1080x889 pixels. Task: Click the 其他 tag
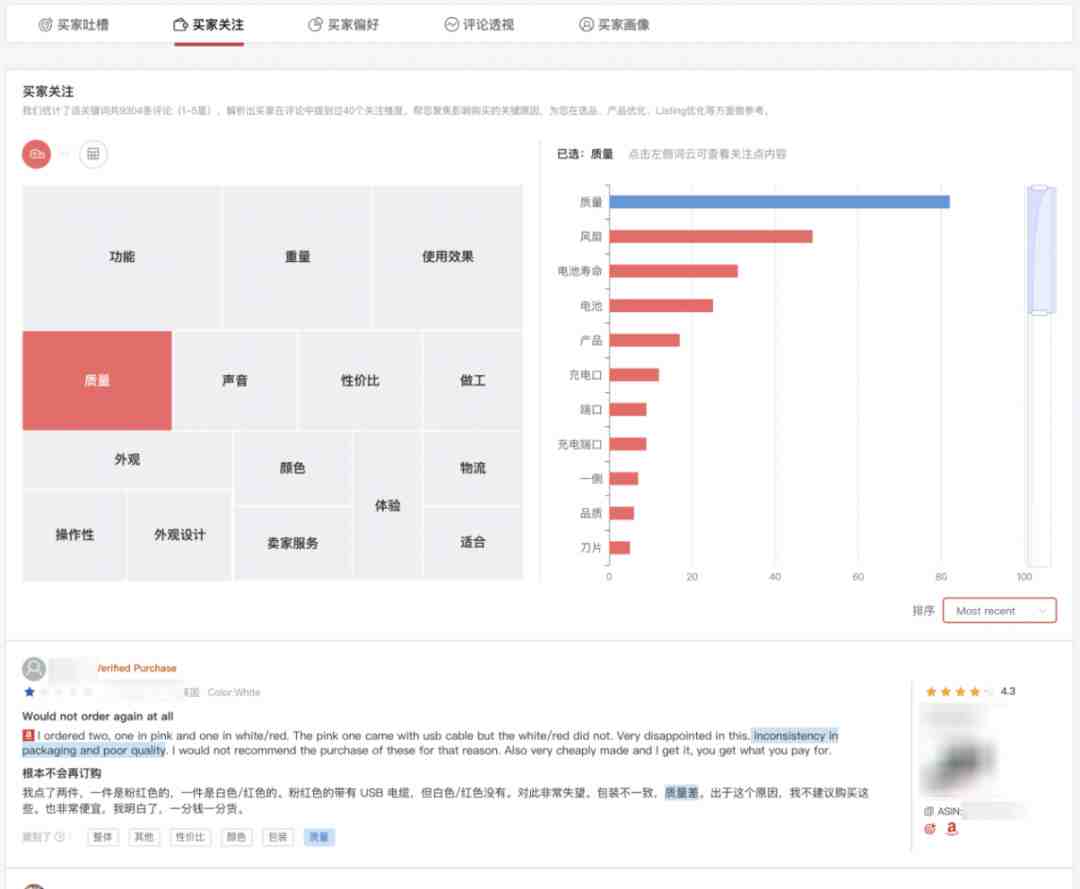[x=144, y=837]
